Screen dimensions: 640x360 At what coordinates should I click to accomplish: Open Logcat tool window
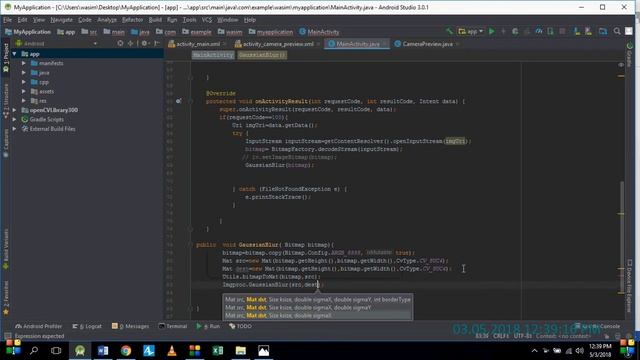87,326
